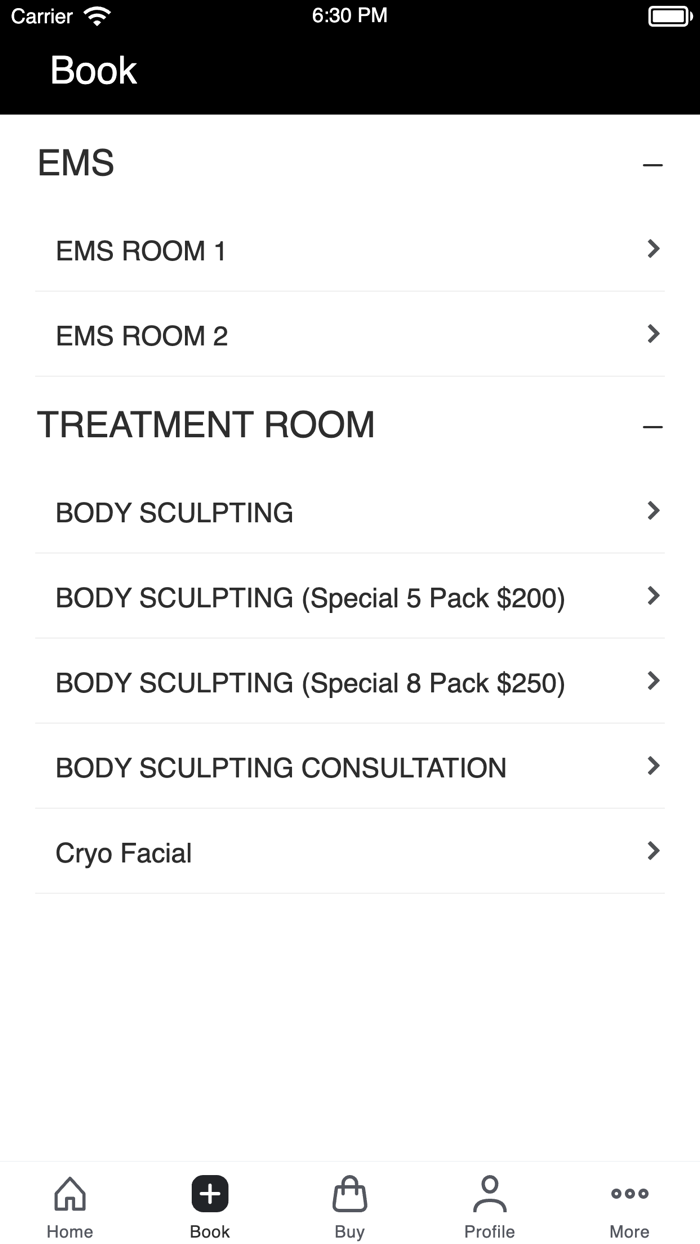
Task: Open EMS ROOM 2 booking
Action: coord(350,335)
